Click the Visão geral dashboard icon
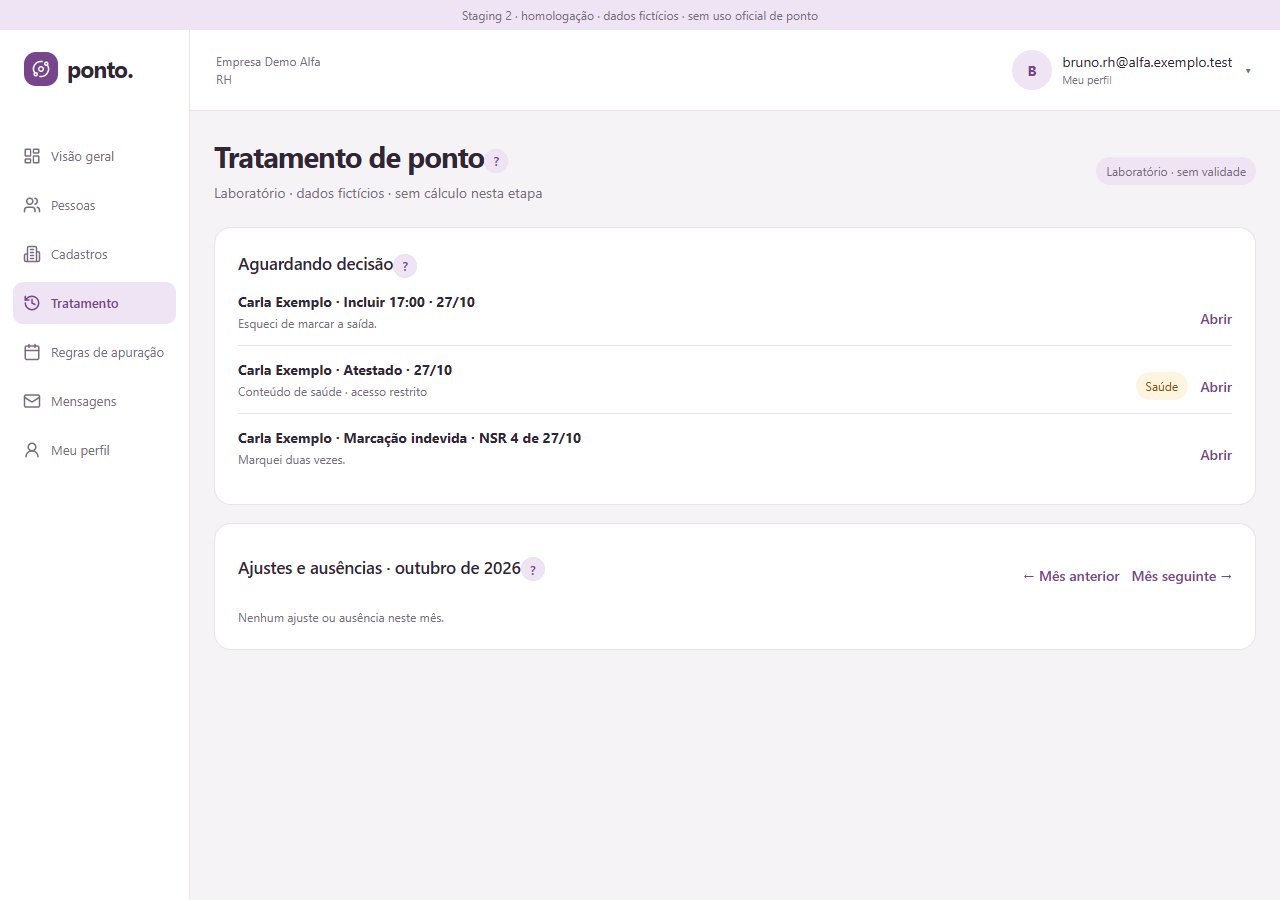The width and height of the screenshot is (1280, 900). (x=32, y=156)
